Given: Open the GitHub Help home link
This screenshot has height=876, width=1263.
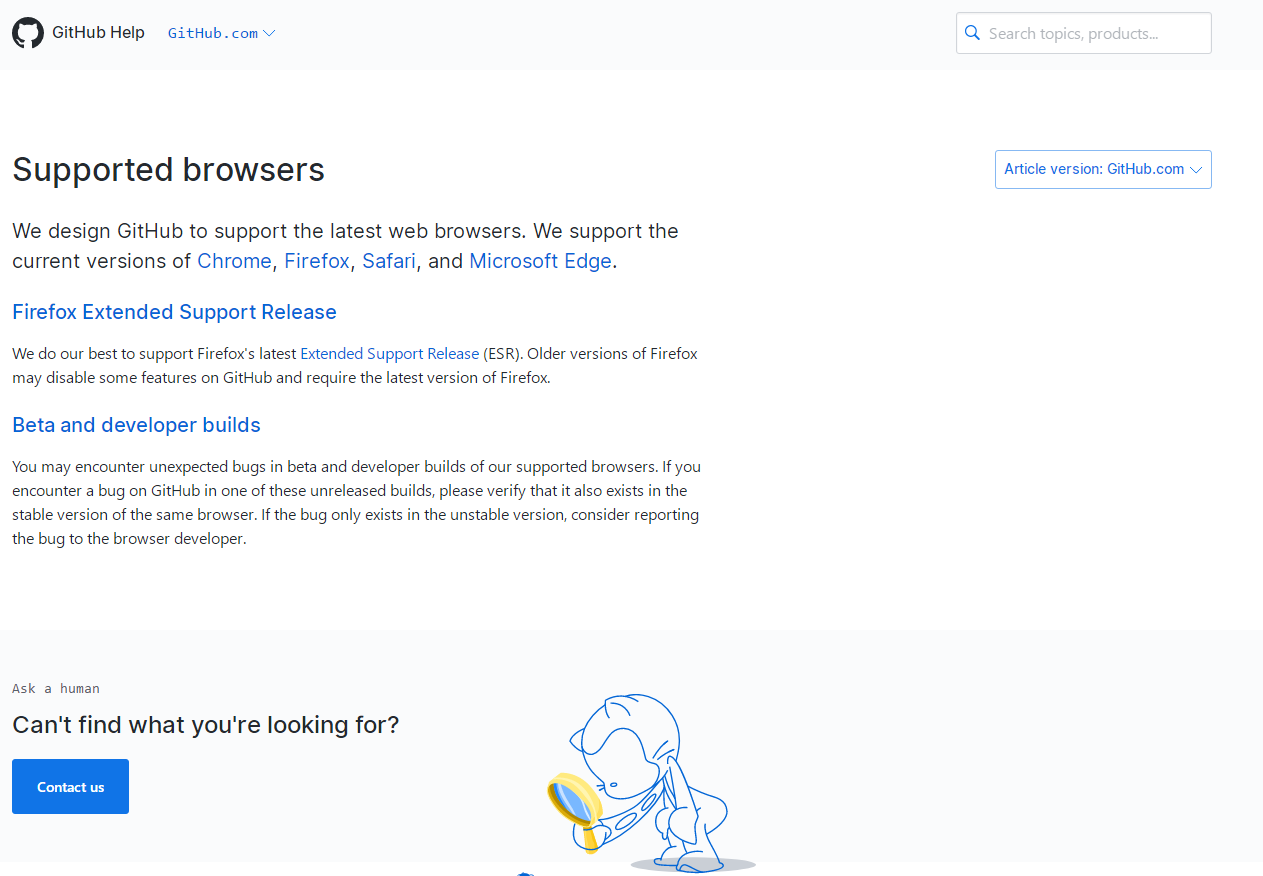Looking at the screenshot, I should pos(98,33).
